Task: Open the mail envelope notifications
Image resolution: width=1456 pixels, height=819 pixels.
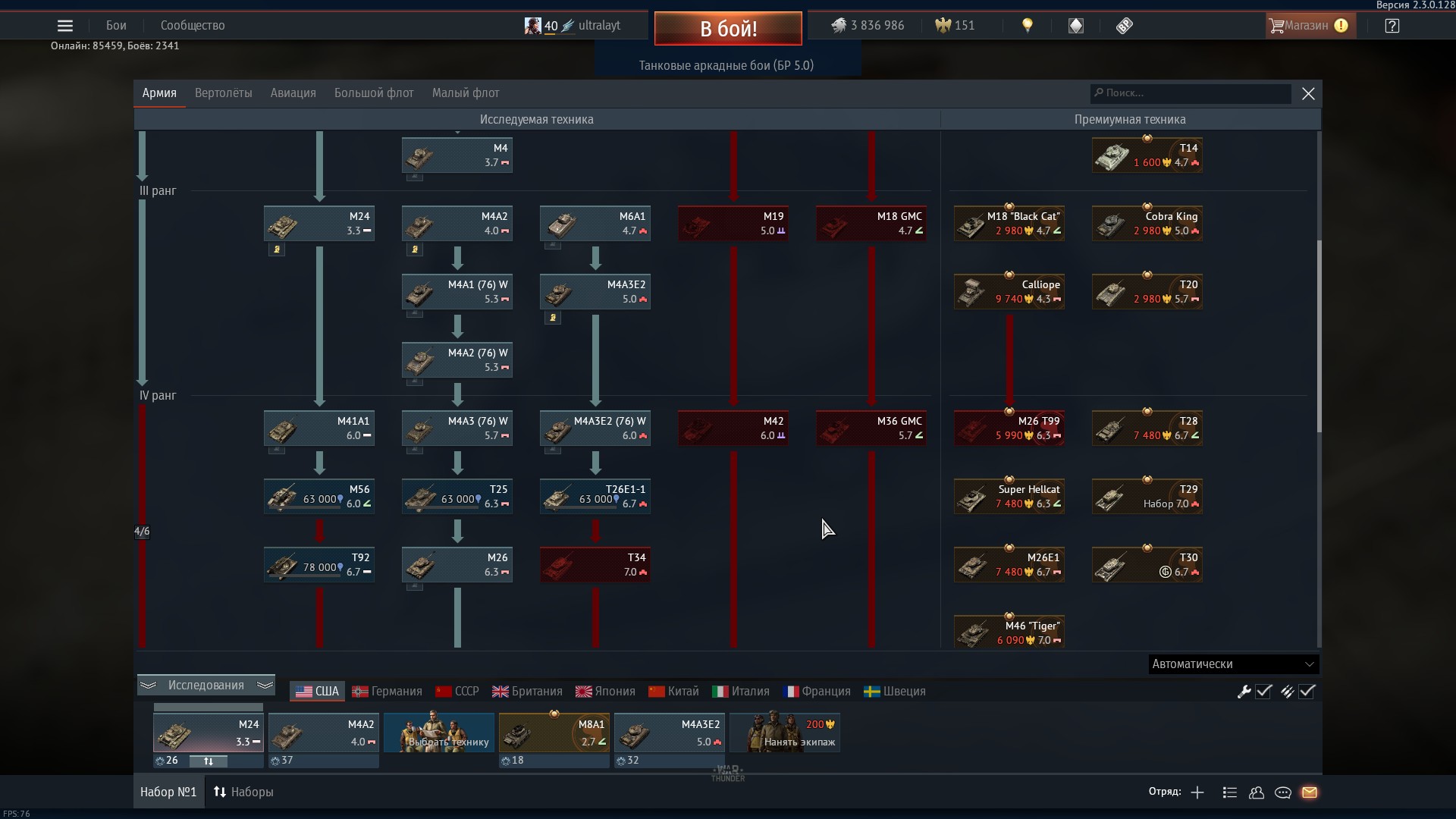Action: point(1310,792)
